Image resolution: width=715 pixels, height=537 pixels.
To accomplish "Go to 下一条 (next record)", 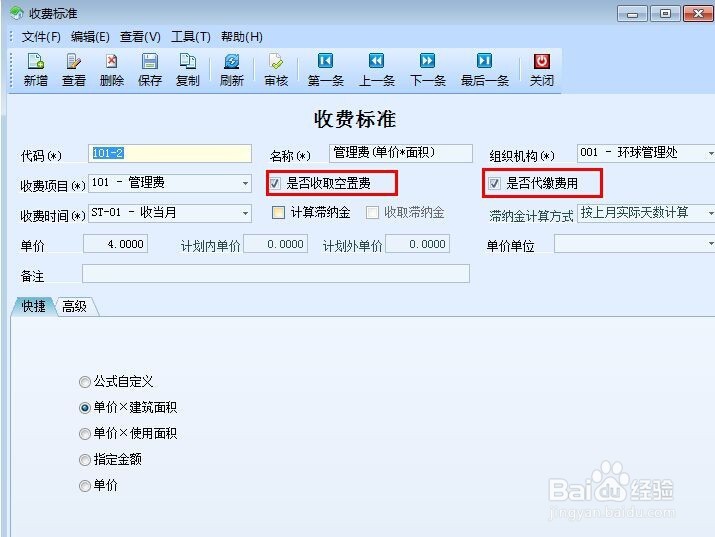I will point(427,70).
